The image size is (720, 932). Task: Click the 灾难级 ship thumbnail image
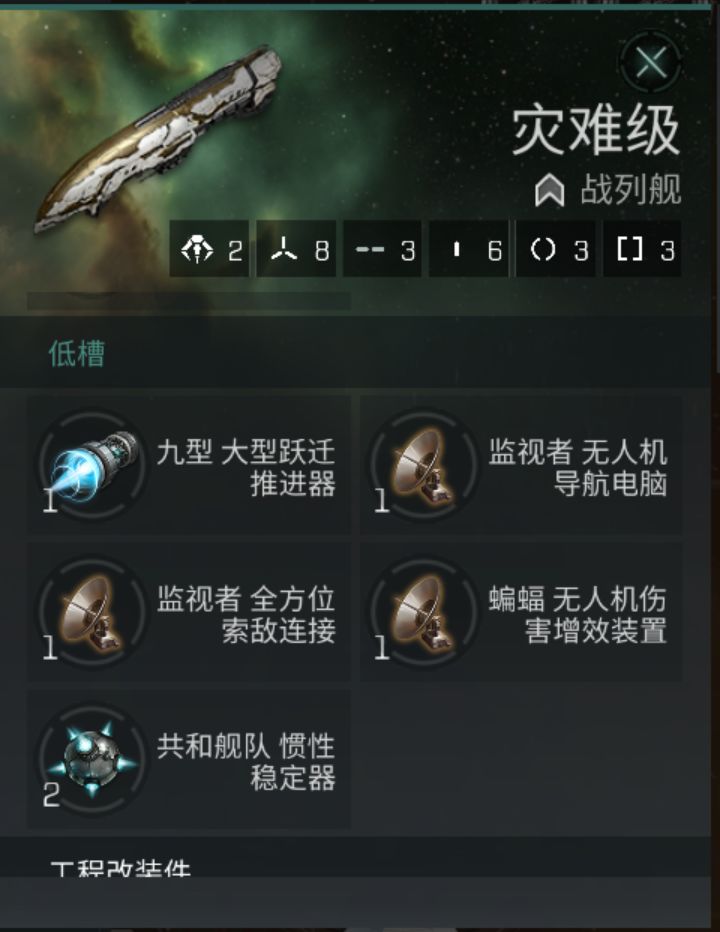click(x=158, y=140)
